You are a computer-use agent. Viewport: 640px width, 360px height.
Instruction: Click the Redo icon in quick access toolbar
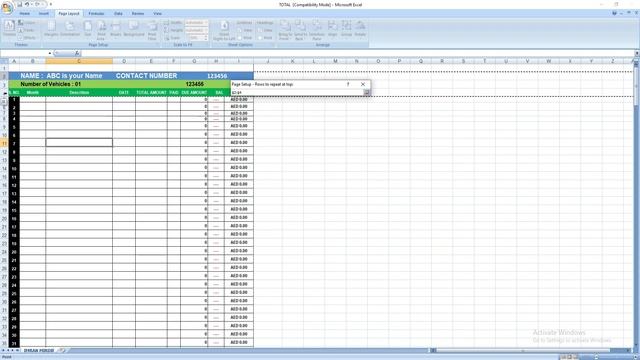(x=37, y=4)
